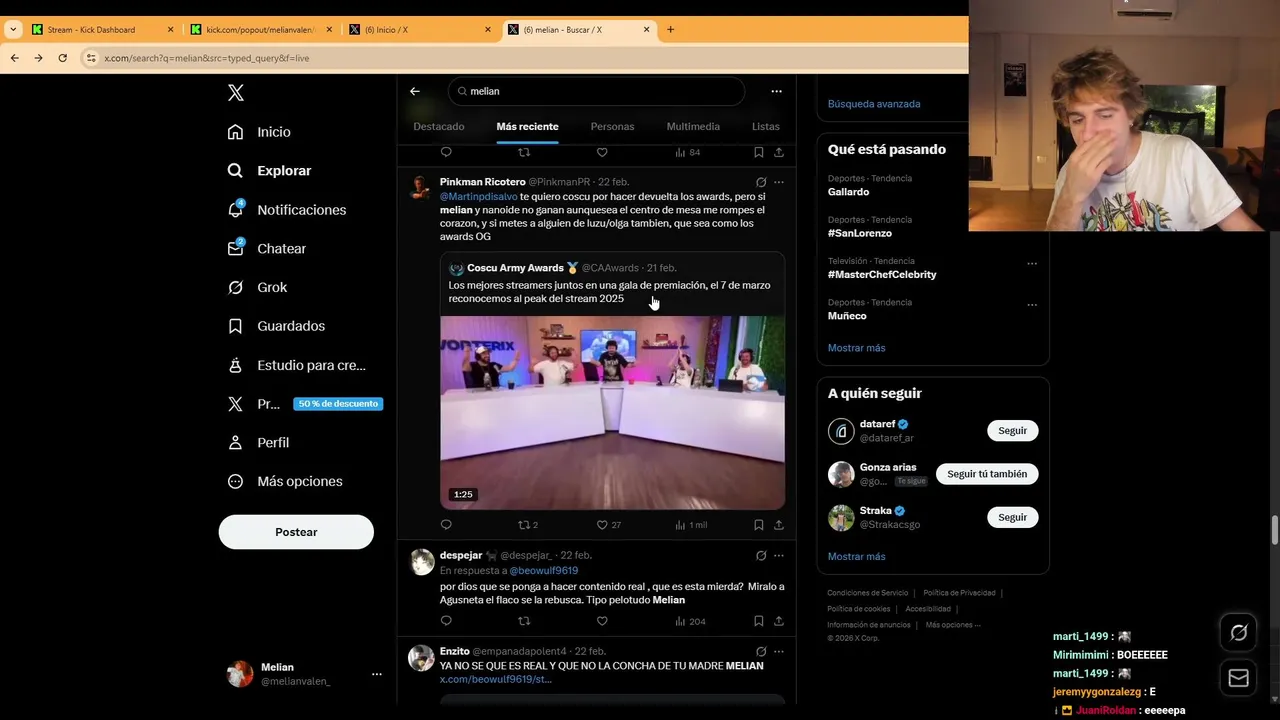The height and width of the screenshot is (720, 1280).
Task: Open Condiciones de Servicio footer link
Action: coord(867,593)
